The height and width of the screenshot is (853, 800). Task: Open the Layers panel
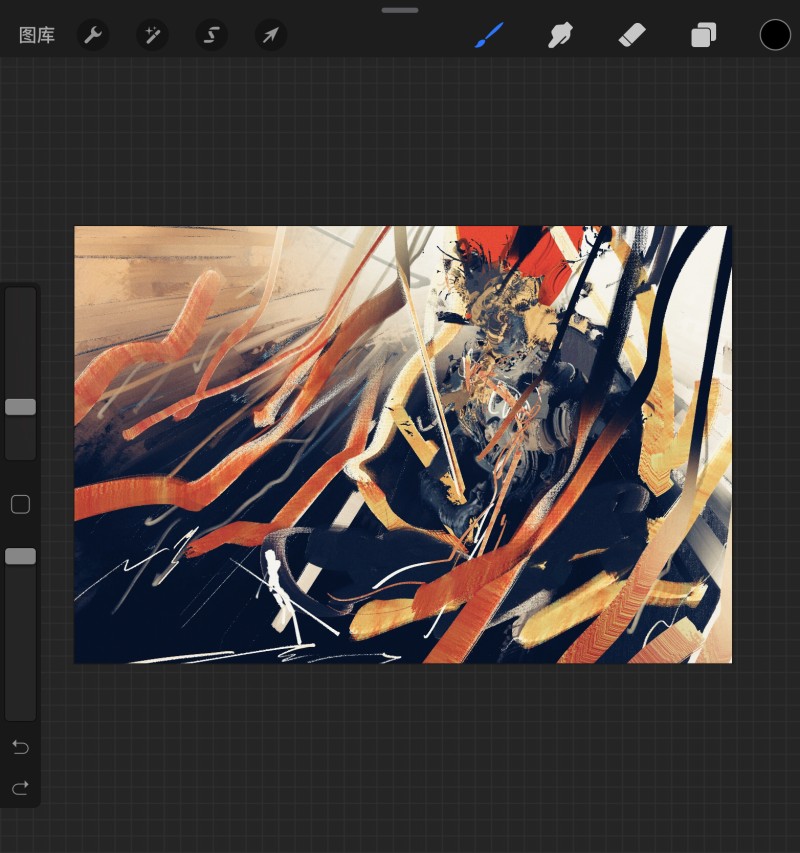click(x=704, y=35)
